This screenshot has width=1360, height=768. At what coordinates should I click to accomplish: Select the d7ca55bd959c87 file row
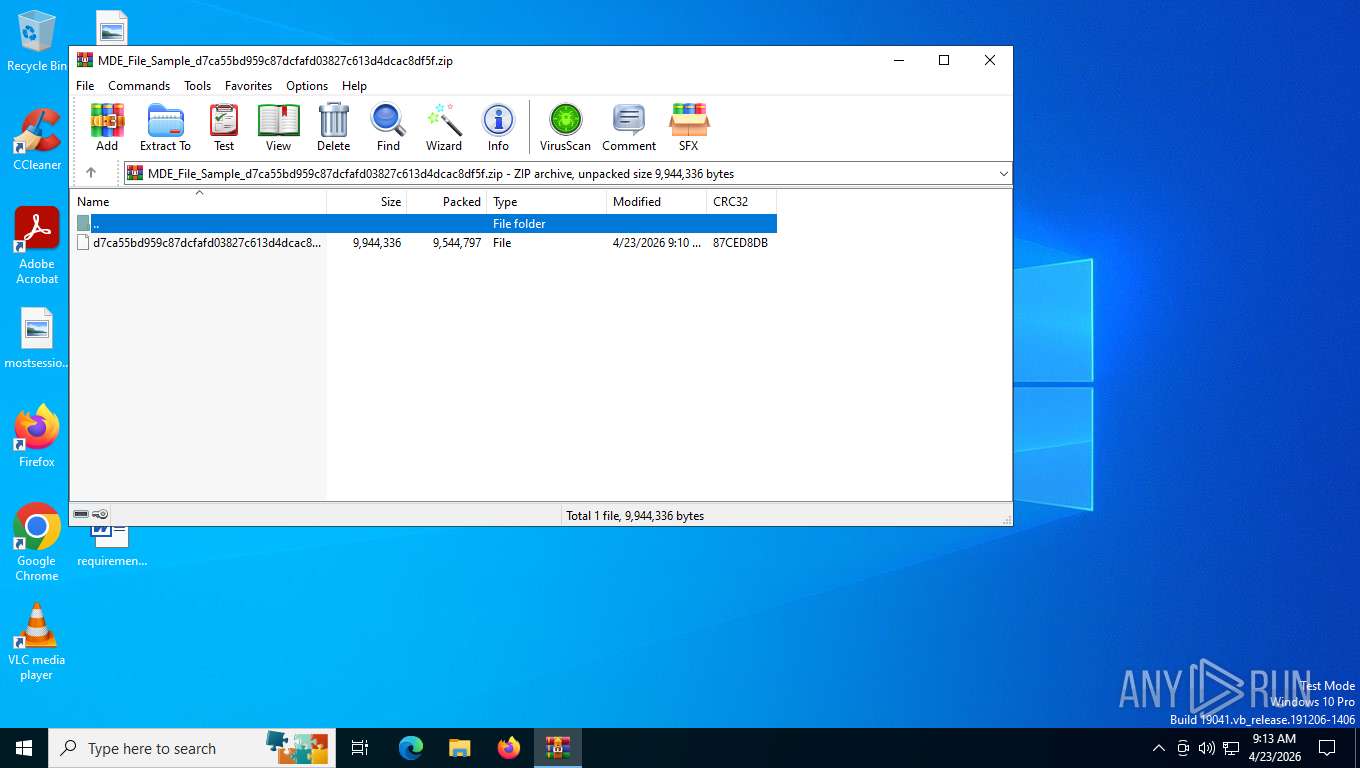206,243
